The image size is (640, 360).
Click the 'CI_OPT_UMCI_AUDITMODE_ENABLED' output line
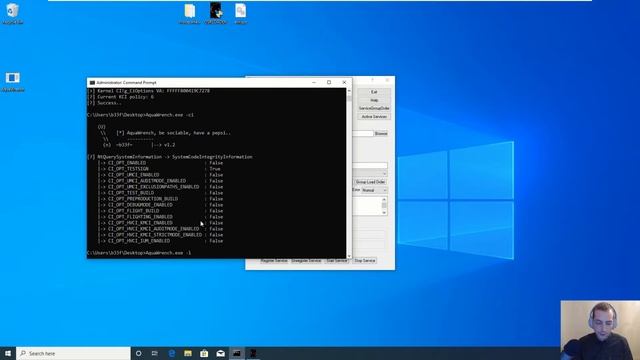pyautogui.click(x=160, y=181)
